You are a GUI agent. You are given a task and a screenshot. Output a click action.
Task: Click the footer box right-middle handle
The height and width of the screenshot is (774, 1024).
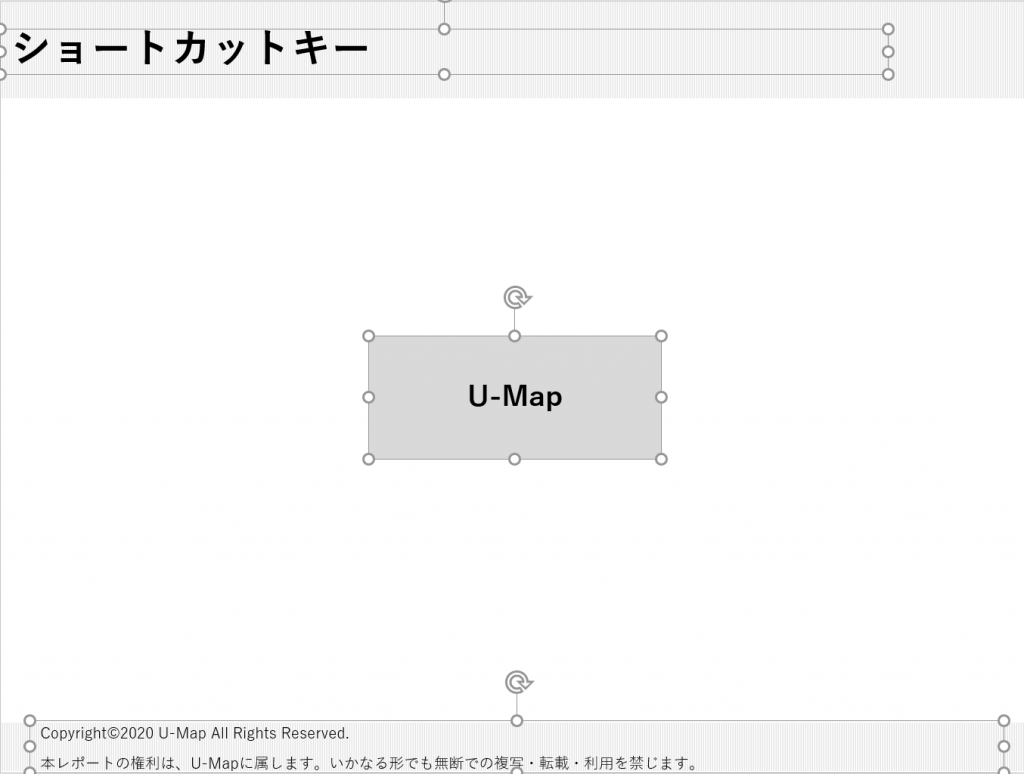[1004, 746]
